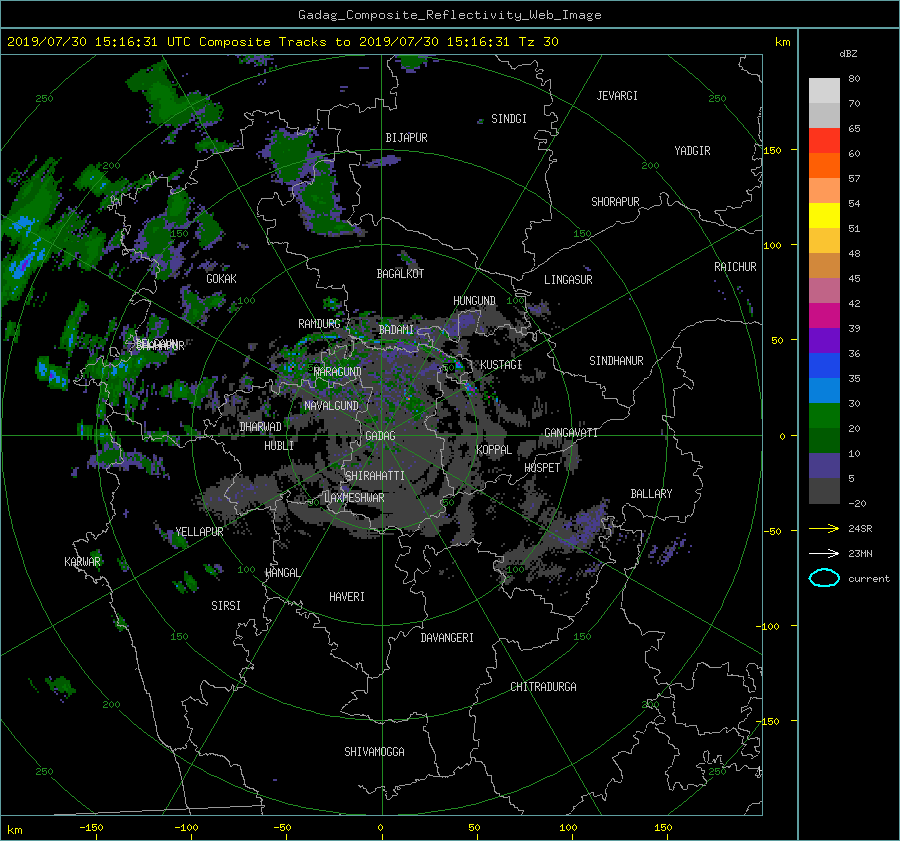
Task: Click the HOSPET city label
Action: [542, 468]
